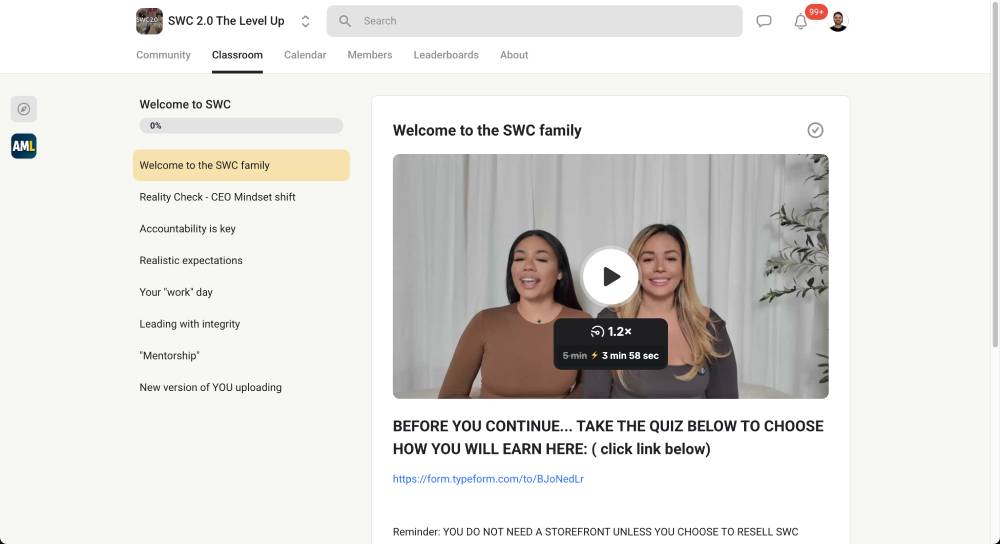Open the Members tab
1000x544 pixels.
(x=370, y=55)
